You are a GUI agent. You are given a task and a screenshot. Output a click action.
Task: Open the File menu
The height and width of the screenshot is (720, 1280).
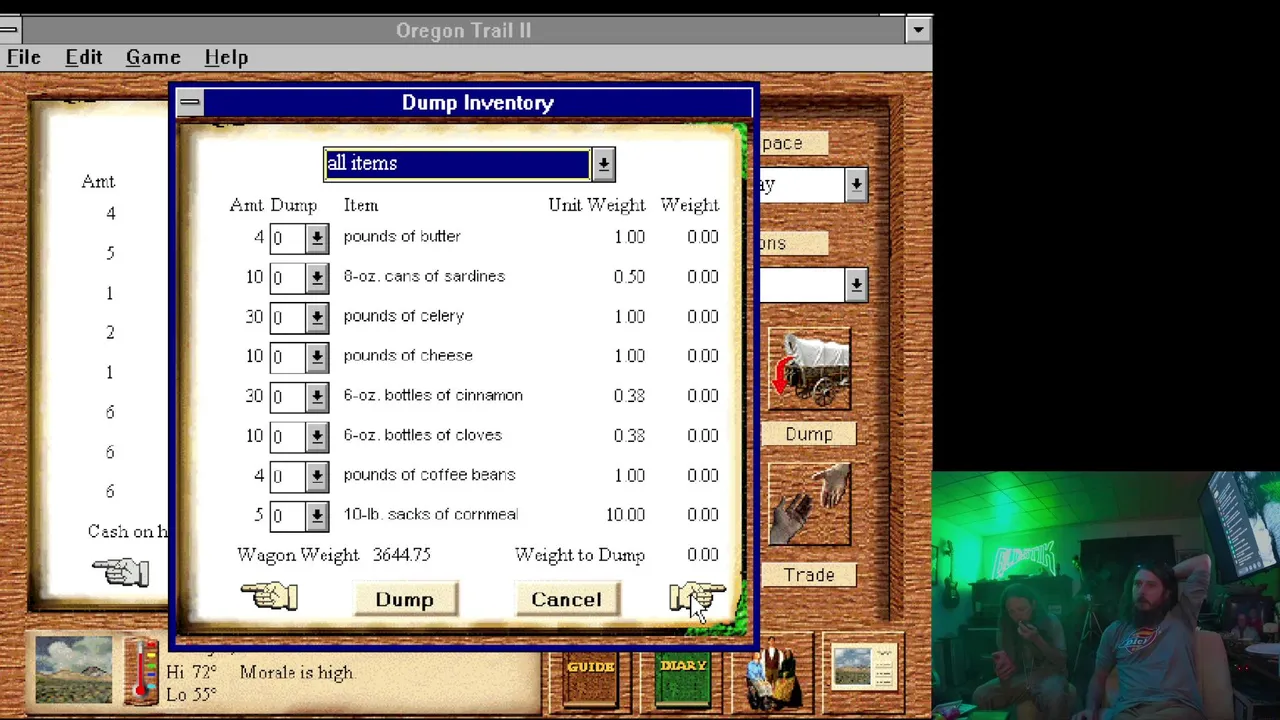point(24,58)
